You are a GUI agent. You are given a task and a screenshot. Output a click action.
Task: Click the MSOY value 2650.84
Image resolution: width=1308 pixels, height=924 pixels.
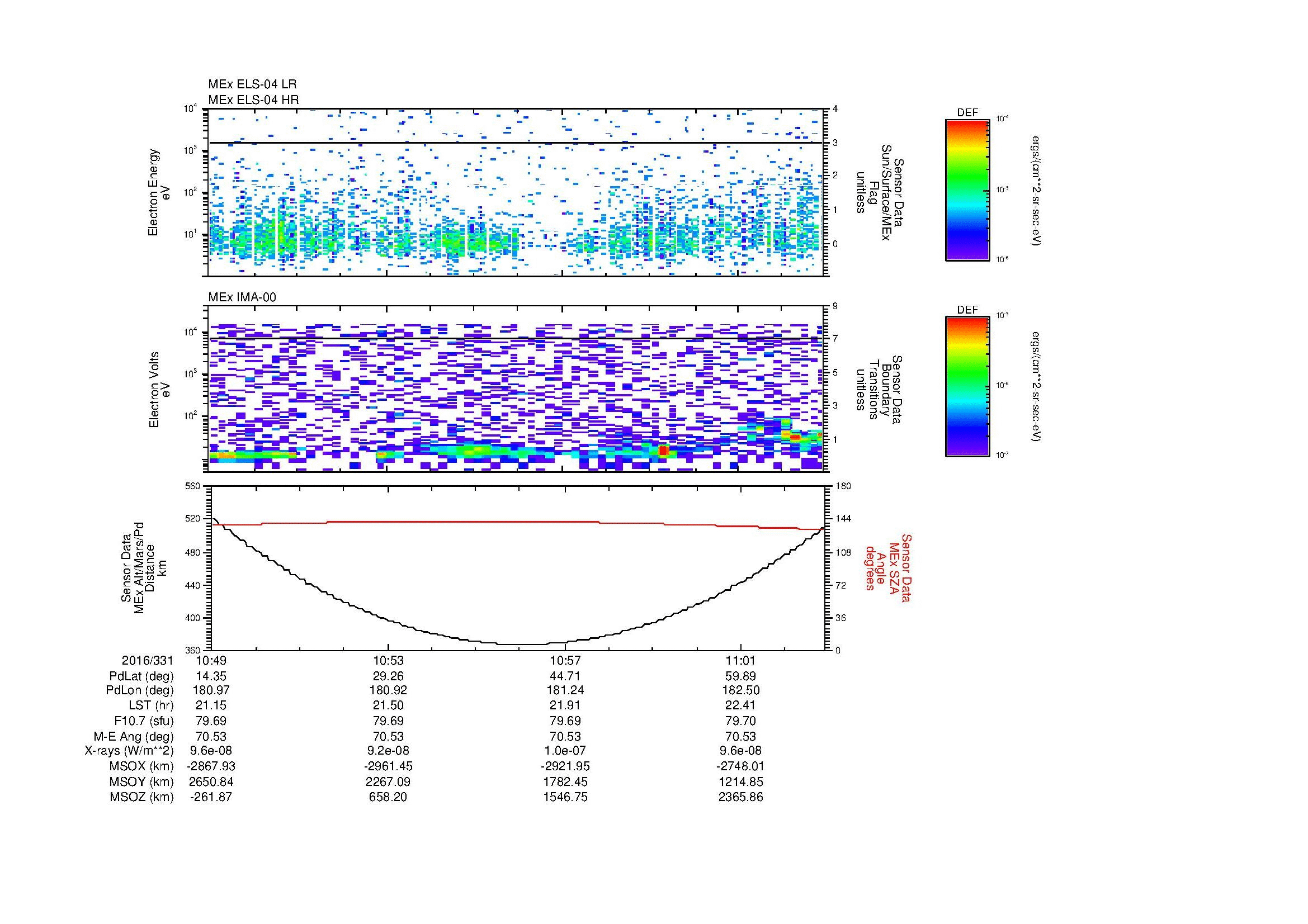tap(211, 781)
